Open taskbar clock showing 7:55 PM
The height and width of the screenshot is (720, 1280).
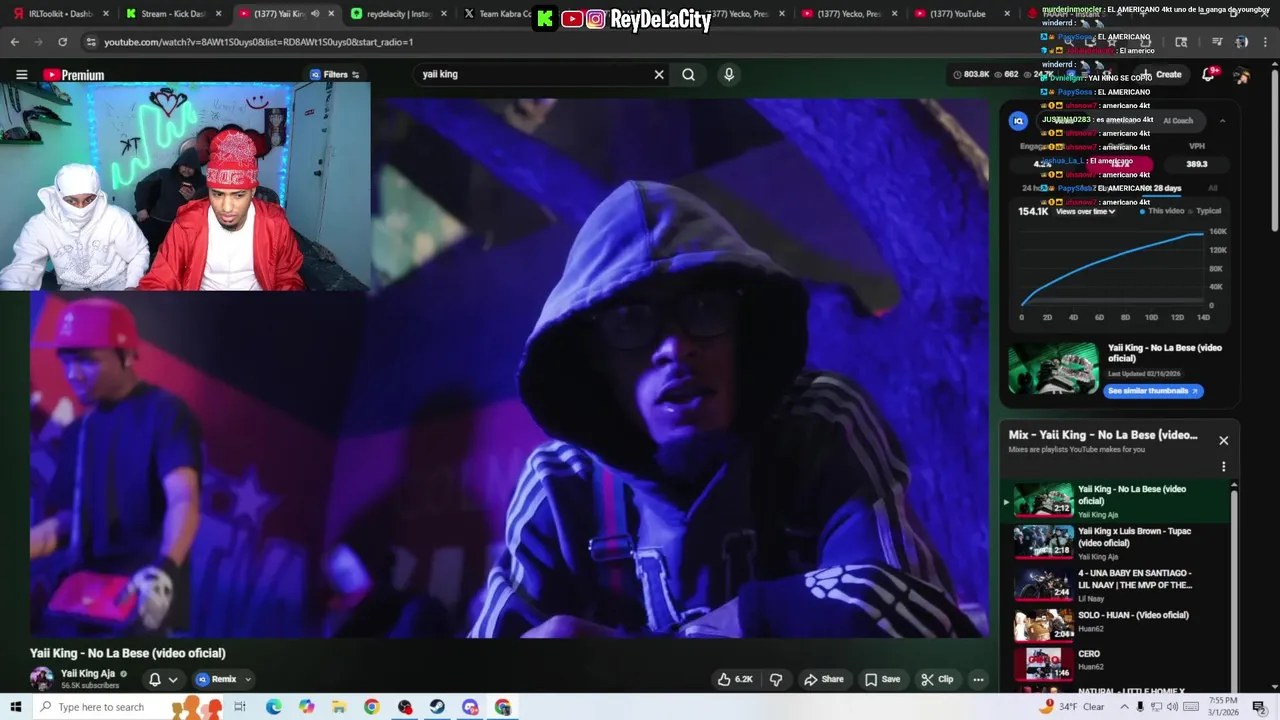point(1223,707)
